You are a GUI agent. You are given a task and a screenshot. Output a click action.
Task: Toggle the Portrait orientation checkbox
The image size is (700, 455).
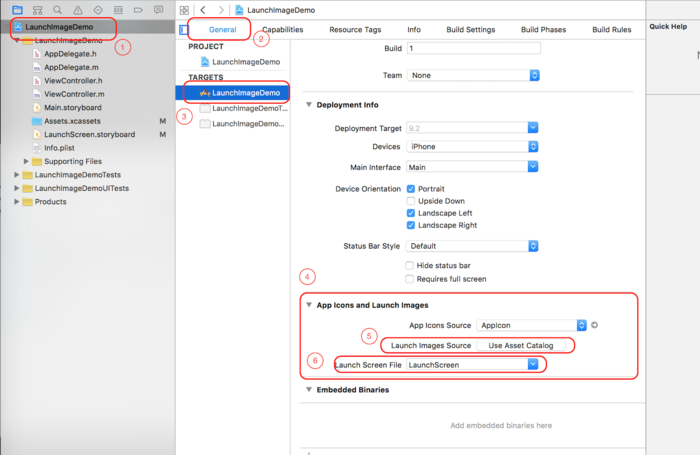(x=411, y=189)
